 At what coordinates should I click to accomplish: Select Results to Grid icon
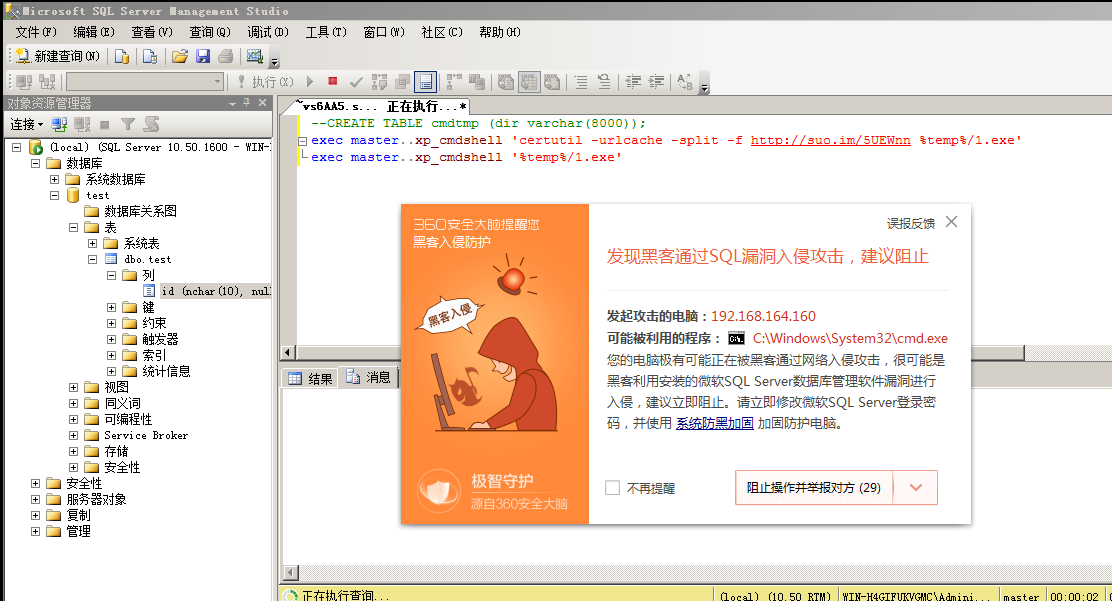pyautogui.click(x=529, y=82)
